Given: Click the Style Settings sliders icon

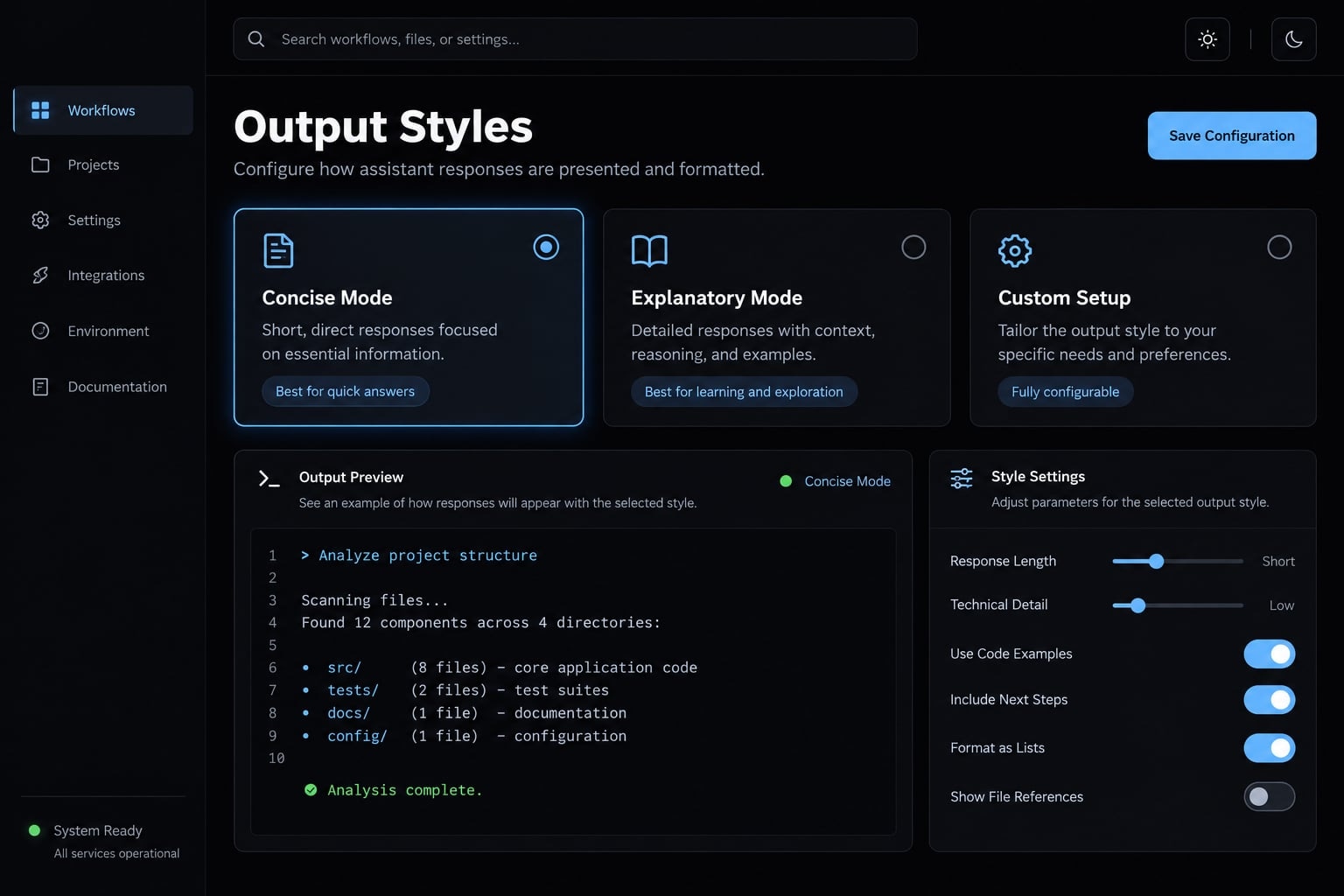Looking at the screenshot, I should point(962,478).
